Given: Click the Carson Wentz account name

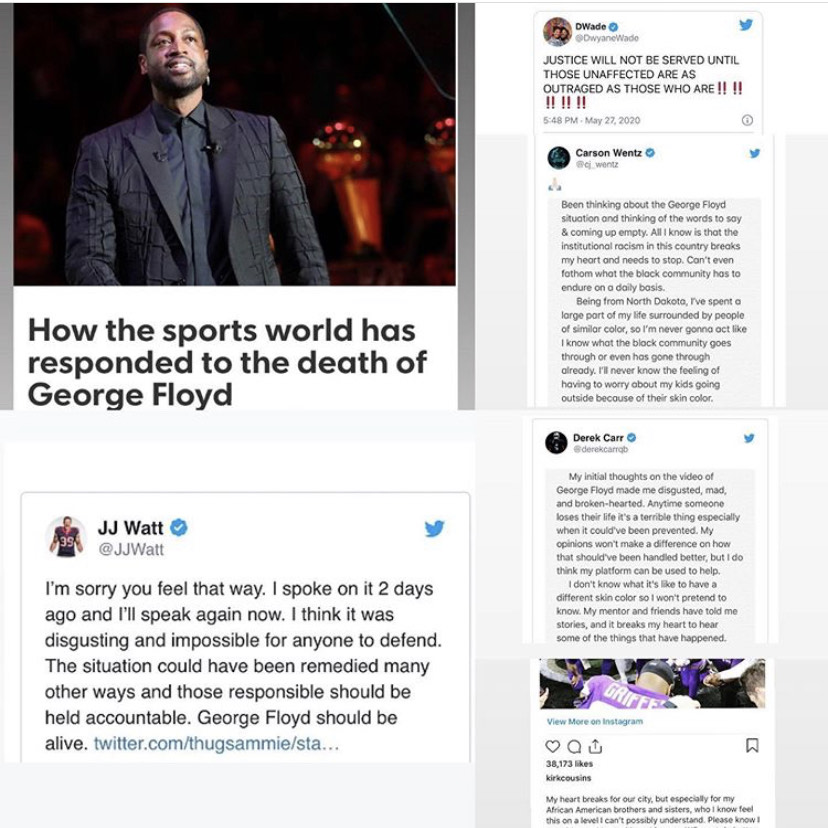Looking at the screenshot, I should click(608, 153).
